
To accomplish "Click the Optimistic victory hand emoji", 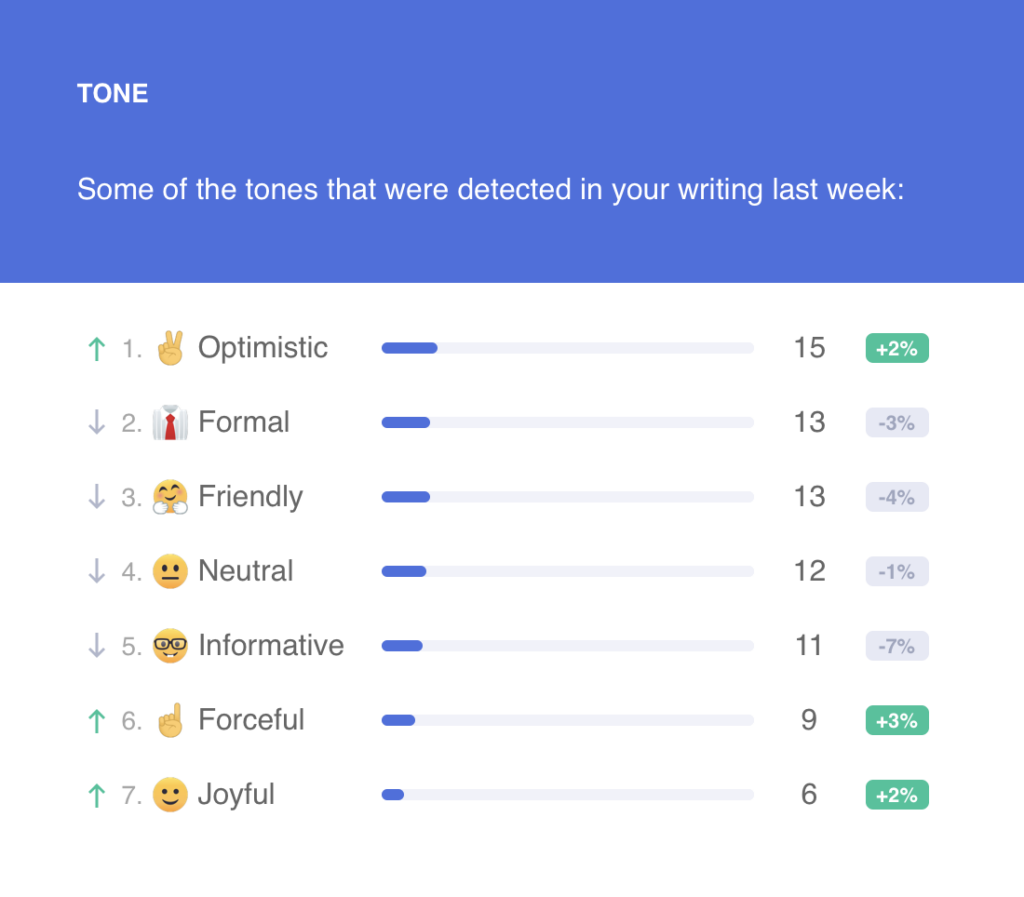I will (x=170, y=348).
